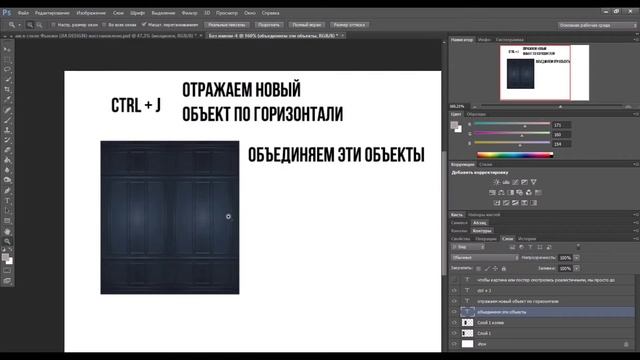Hide the 'отражаем новый объект по горизонтали' layer
This screenshot has height=360, width=640.
[454, 301]
